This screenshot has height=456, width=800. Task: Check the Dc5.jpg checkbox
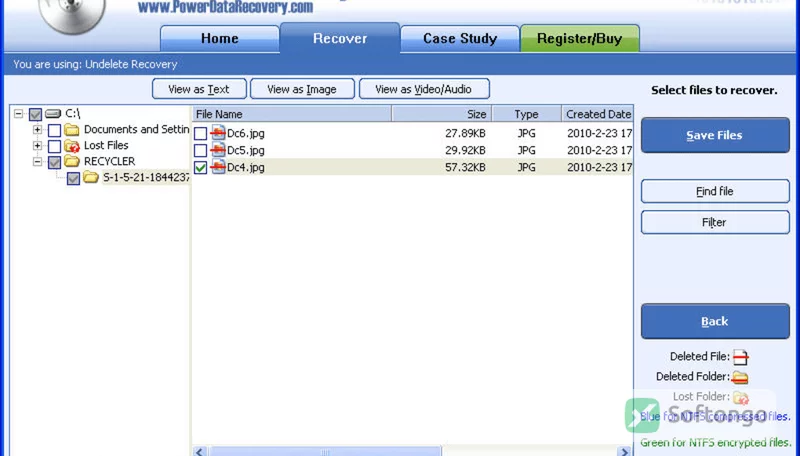pos(201,150)
